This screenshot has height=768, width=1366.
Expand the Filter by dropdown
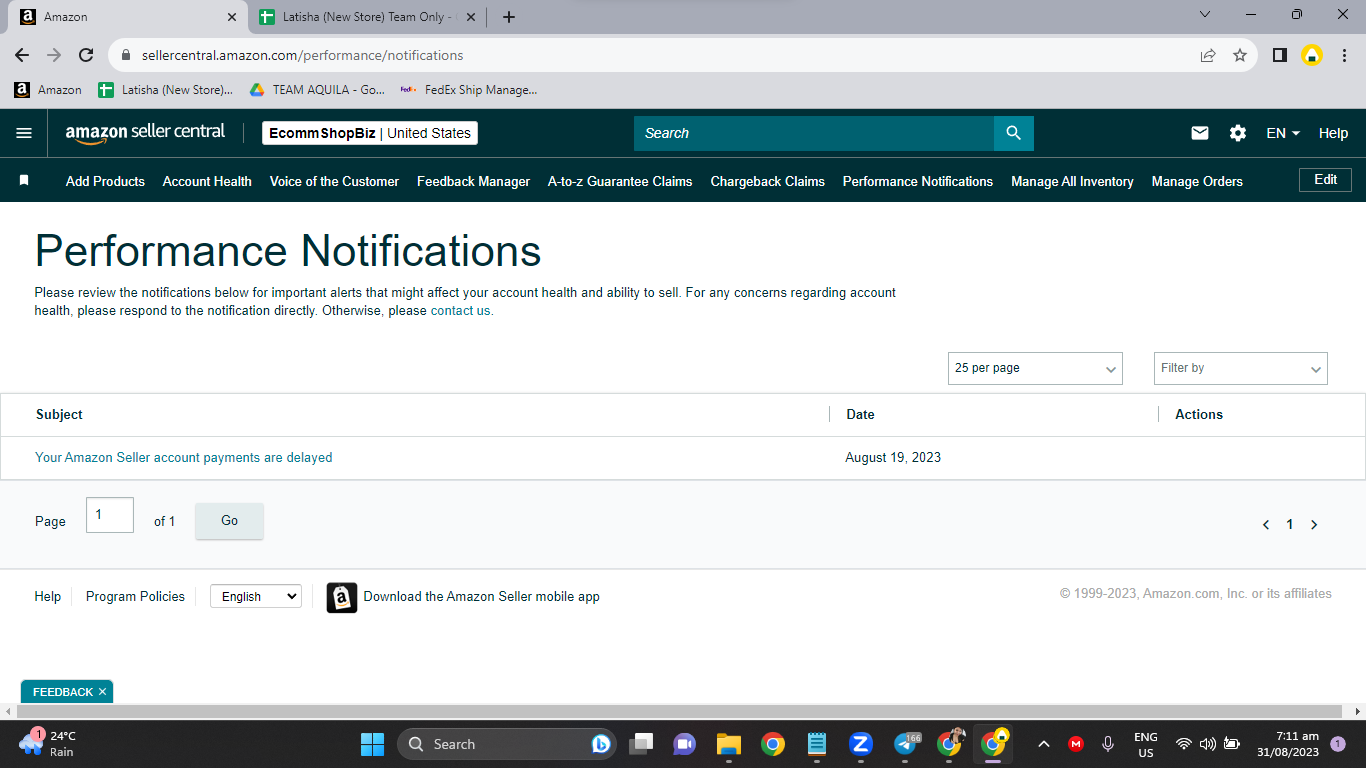coord(1241,368)
